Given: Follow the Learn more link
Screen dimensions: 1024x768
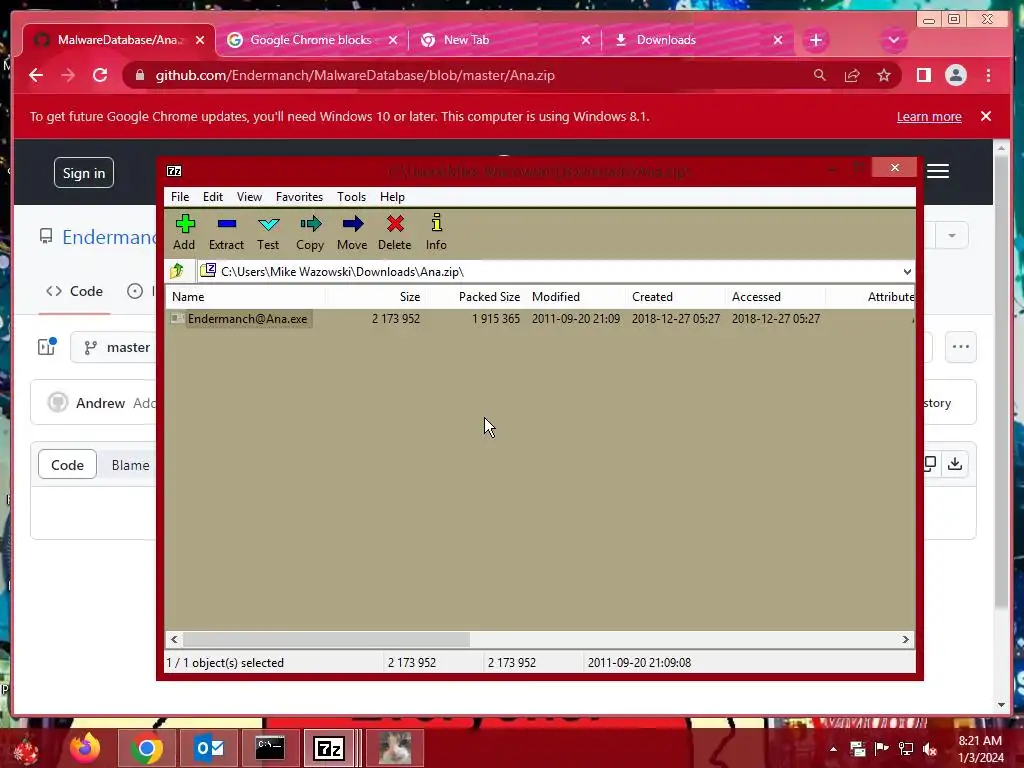Looking at the screenshot, I should pyautogui.click(x=929, y=116).
